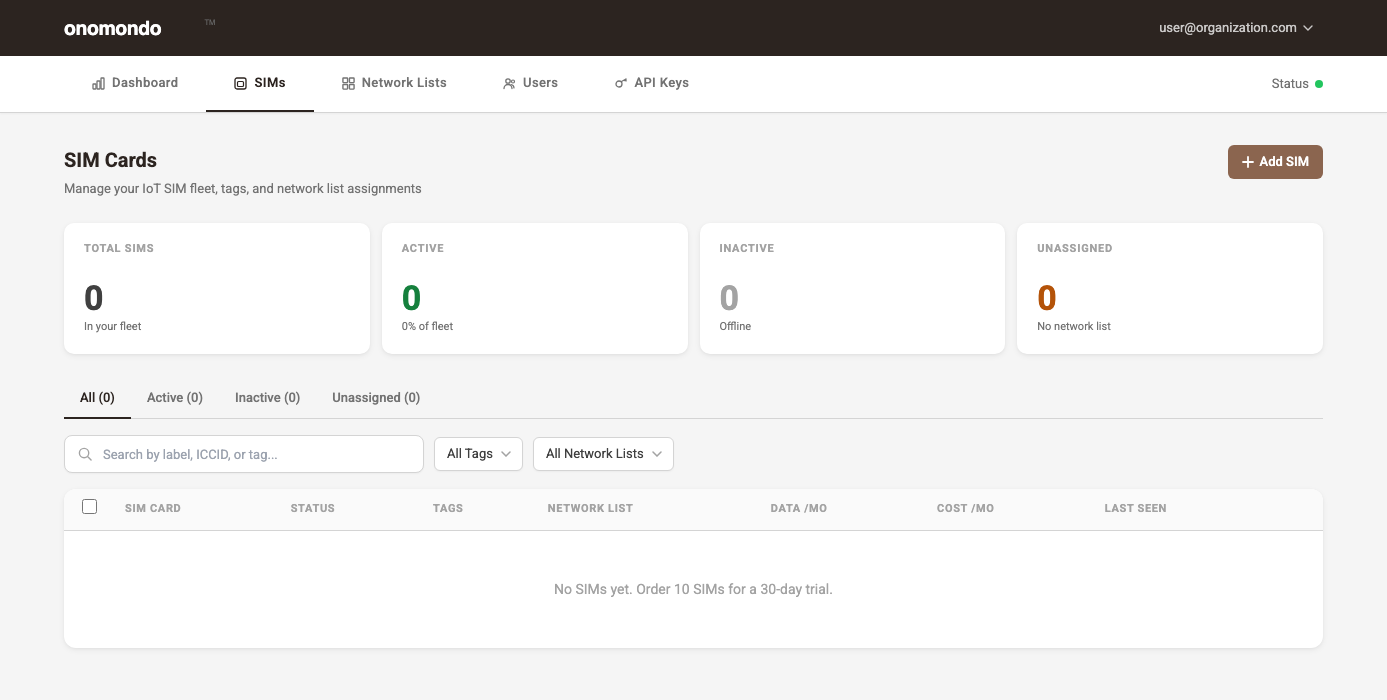
Task: Click the magnifier icon in search box
Action: pos(85,454)
